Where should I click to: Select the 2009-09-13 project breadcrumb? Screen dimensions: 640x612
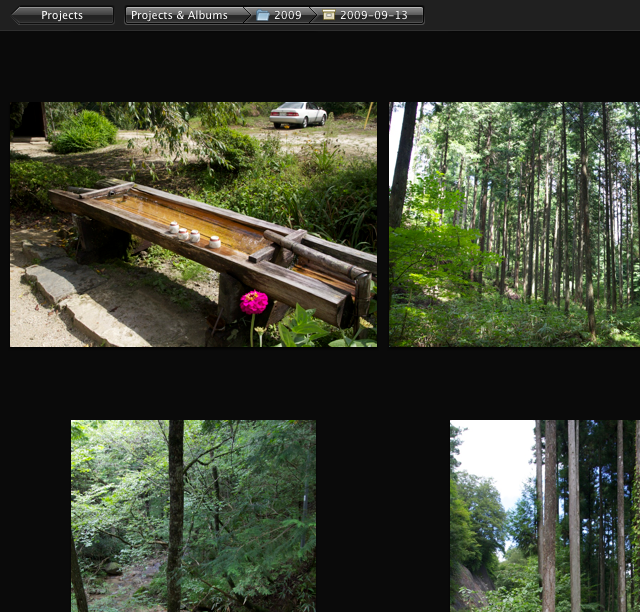pyautogui.click(x=369, y=16)
